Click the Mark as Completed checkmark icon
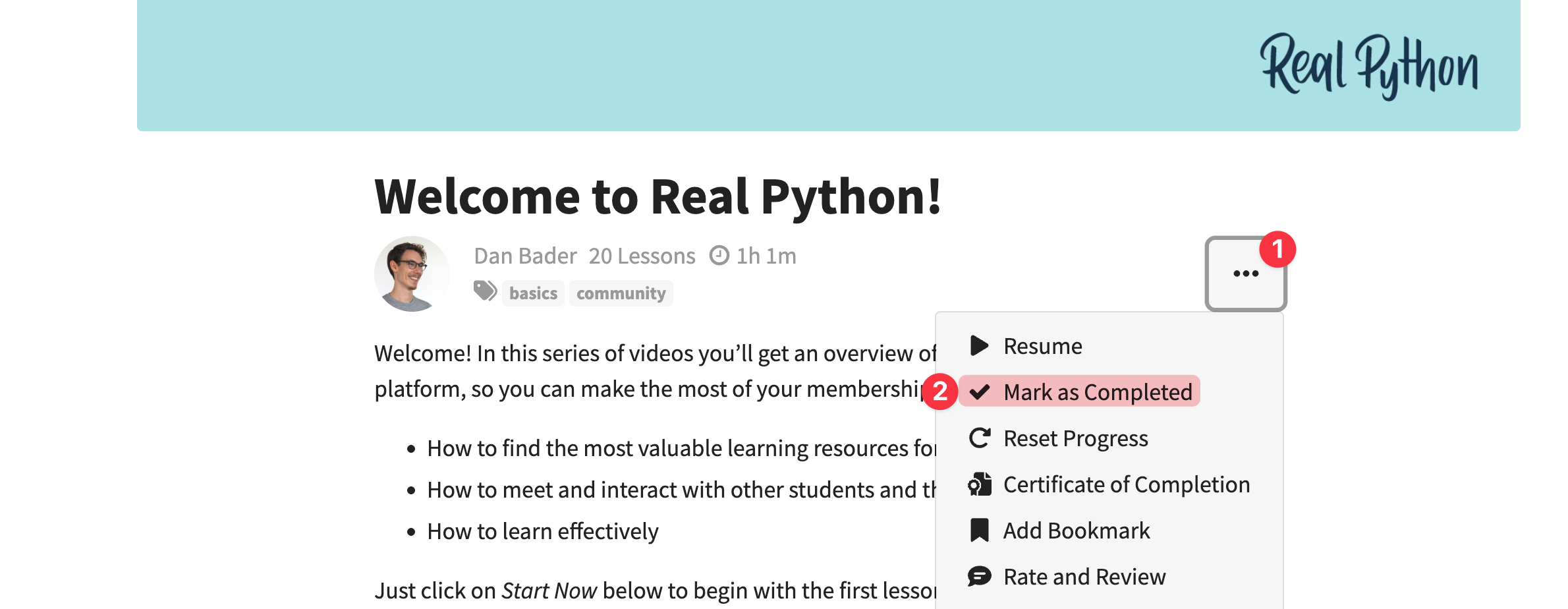 pyautogui.click(x=980, y=391)
